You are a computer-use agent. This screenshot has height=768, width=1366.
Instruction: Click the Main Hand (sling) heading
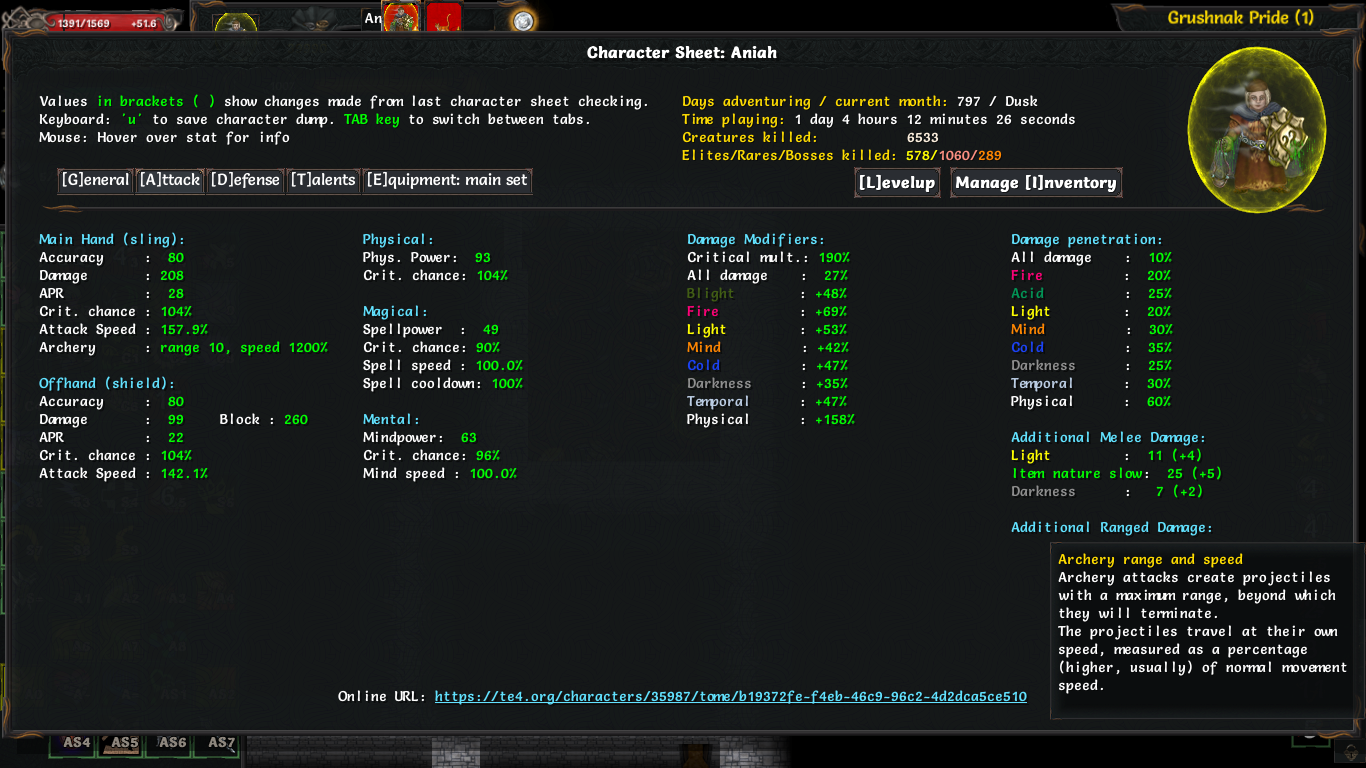tap(112, 239)
